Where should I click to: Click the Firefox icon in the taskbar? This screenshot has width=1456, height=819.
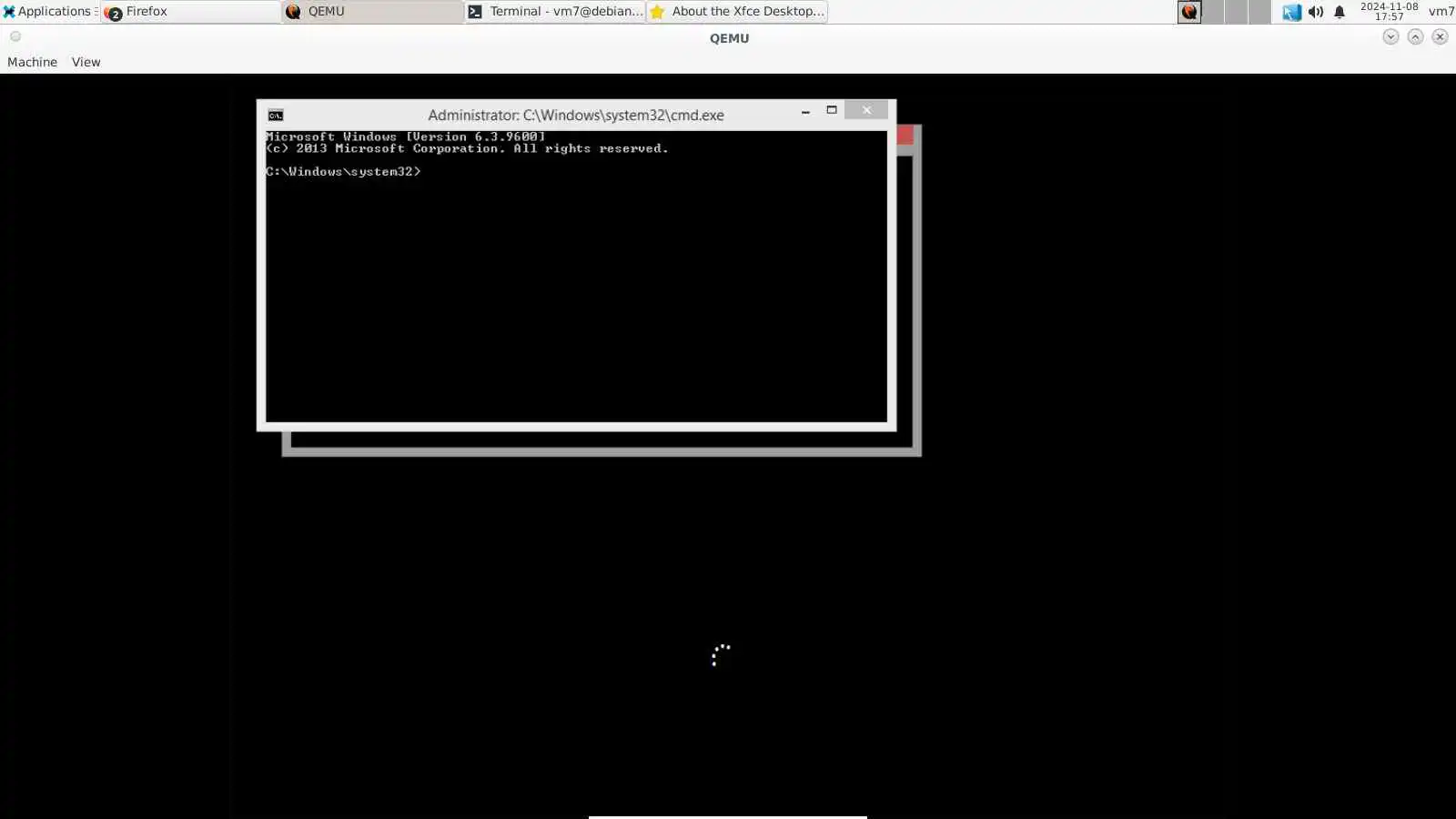pos(113,12)
